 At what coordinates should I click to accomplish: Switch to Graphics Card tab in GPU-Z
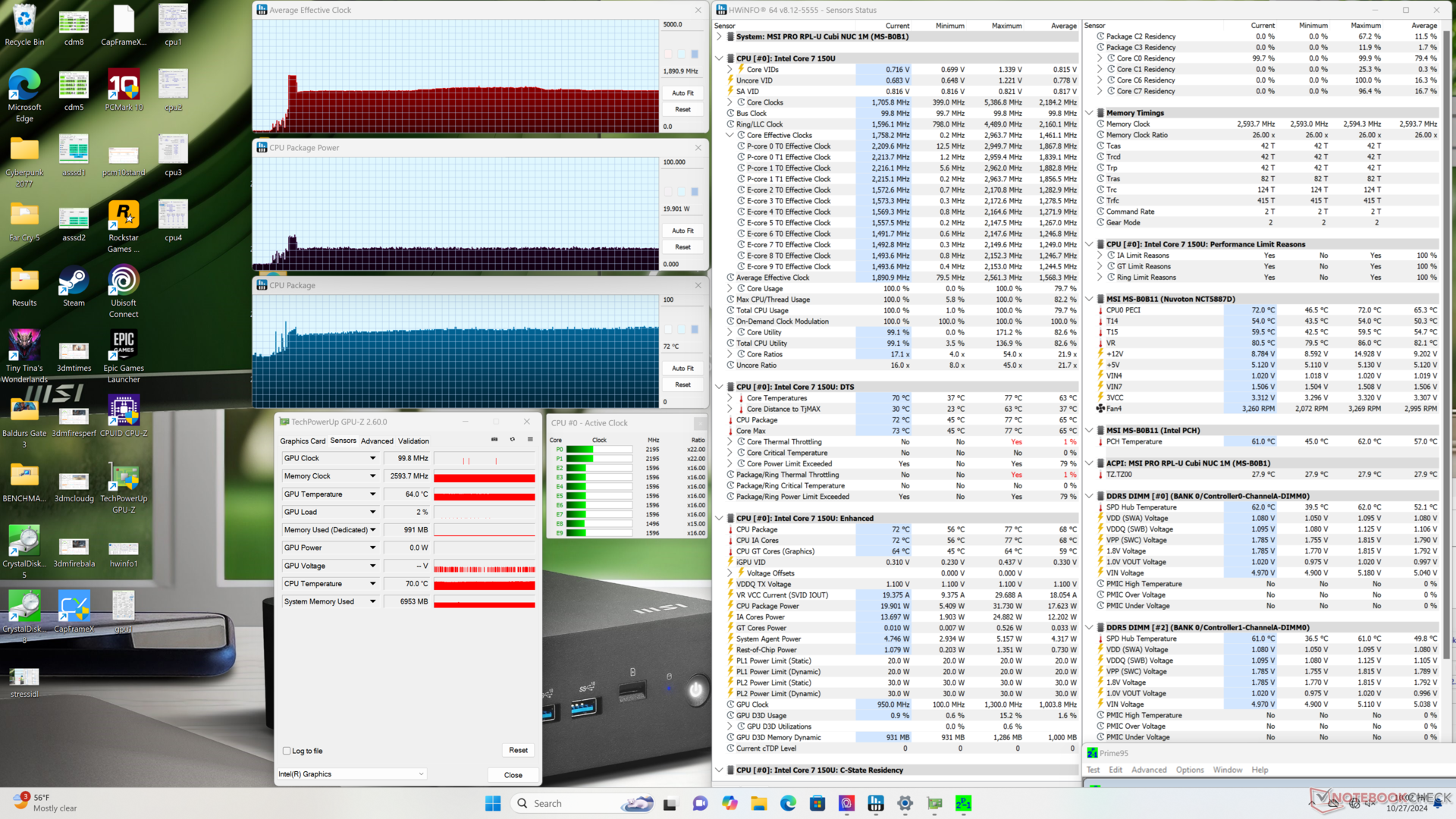(x=302, y=441)
